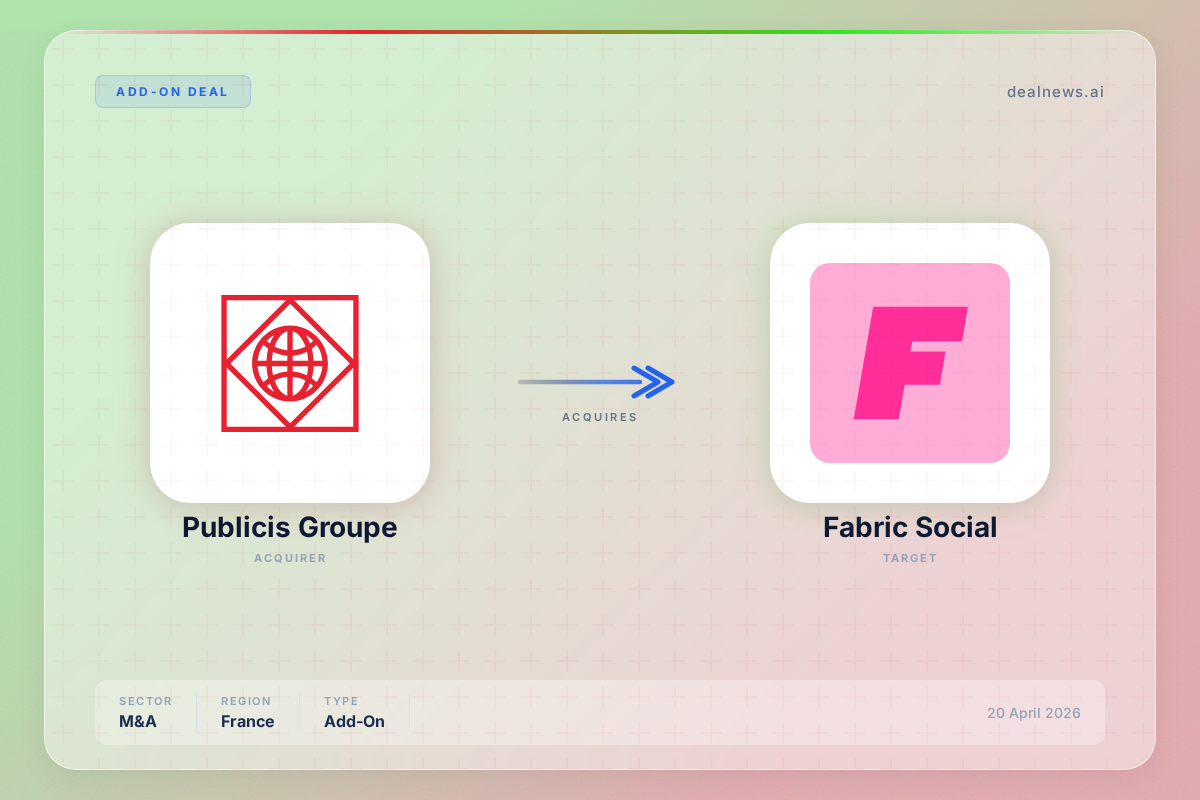
Task: Select the TARGET label under Fabric Social
Action: (909, 558)
